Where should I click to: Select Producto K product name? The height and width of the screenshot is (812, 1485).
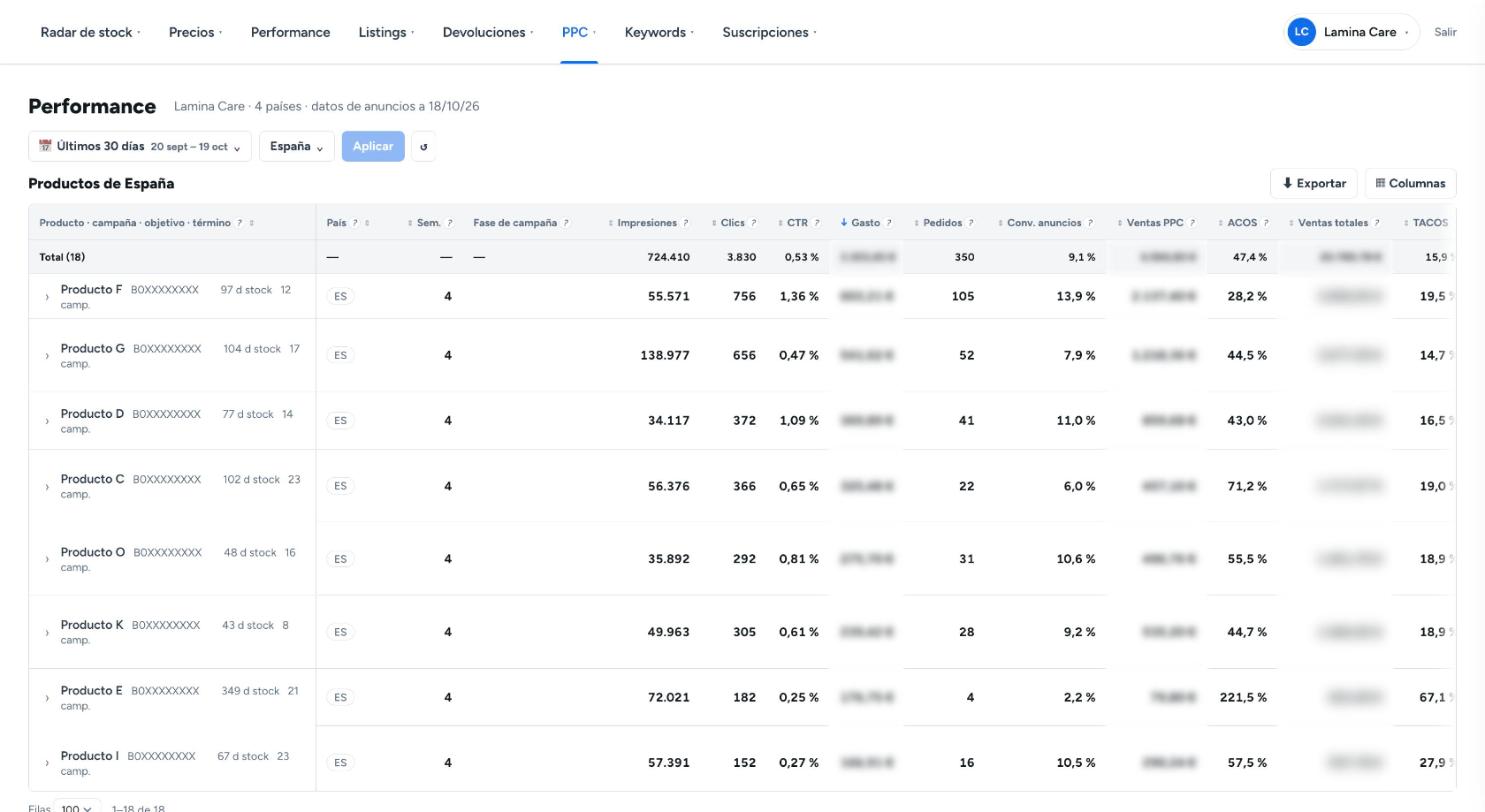92,625
